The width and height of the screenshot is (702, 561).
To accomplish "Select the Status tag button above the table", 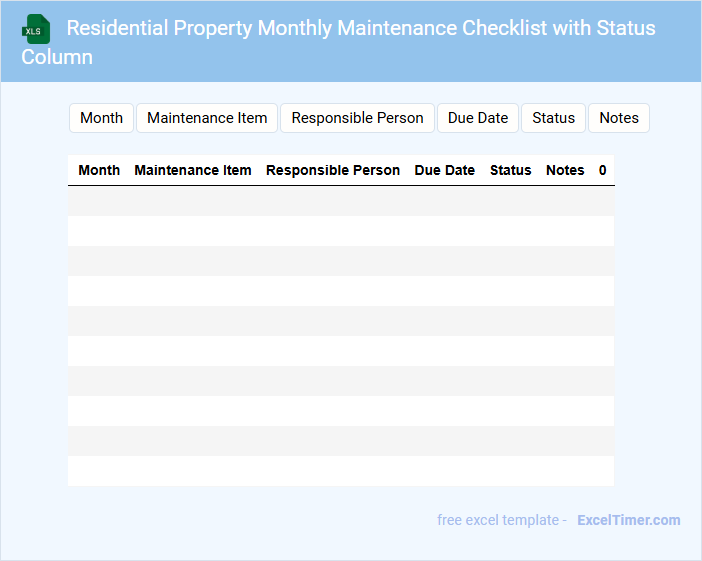I will tap(553, 118).
